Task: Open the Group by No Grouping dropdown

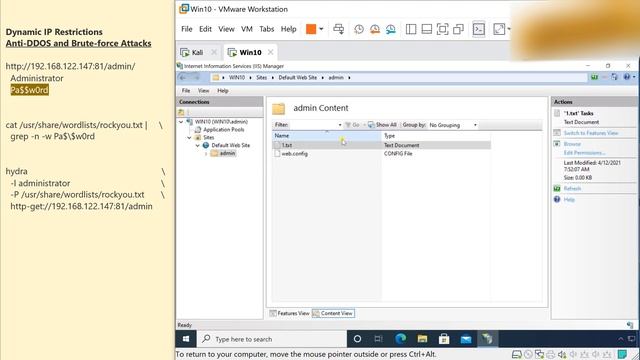Action: [453, 125]
